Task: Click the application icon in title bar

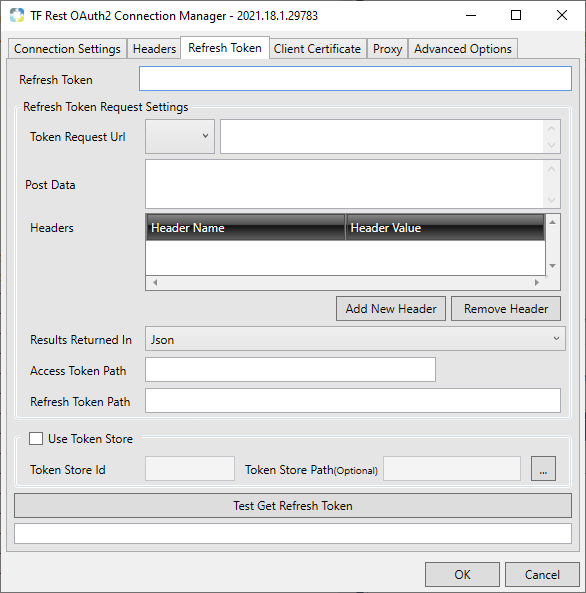Action: [17, 16]
